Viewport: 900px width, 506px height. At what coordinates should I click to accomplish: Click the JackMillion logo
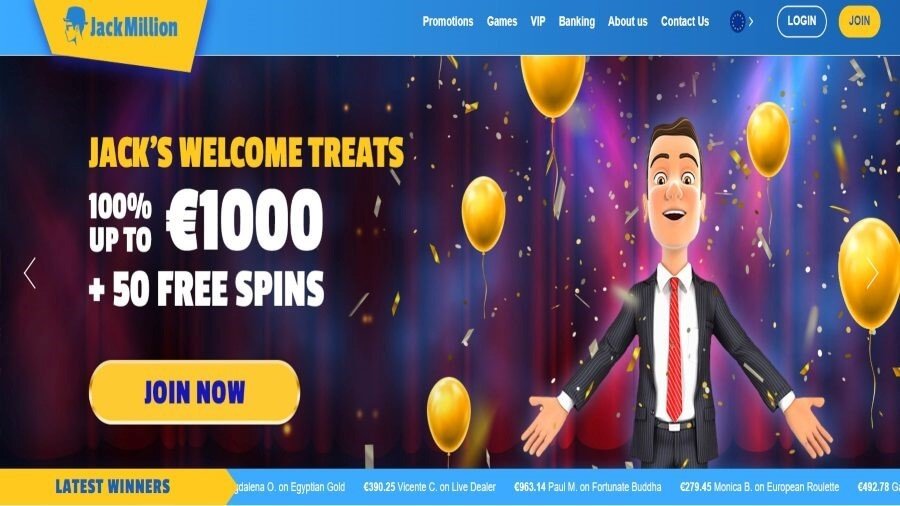coord(121,26)
